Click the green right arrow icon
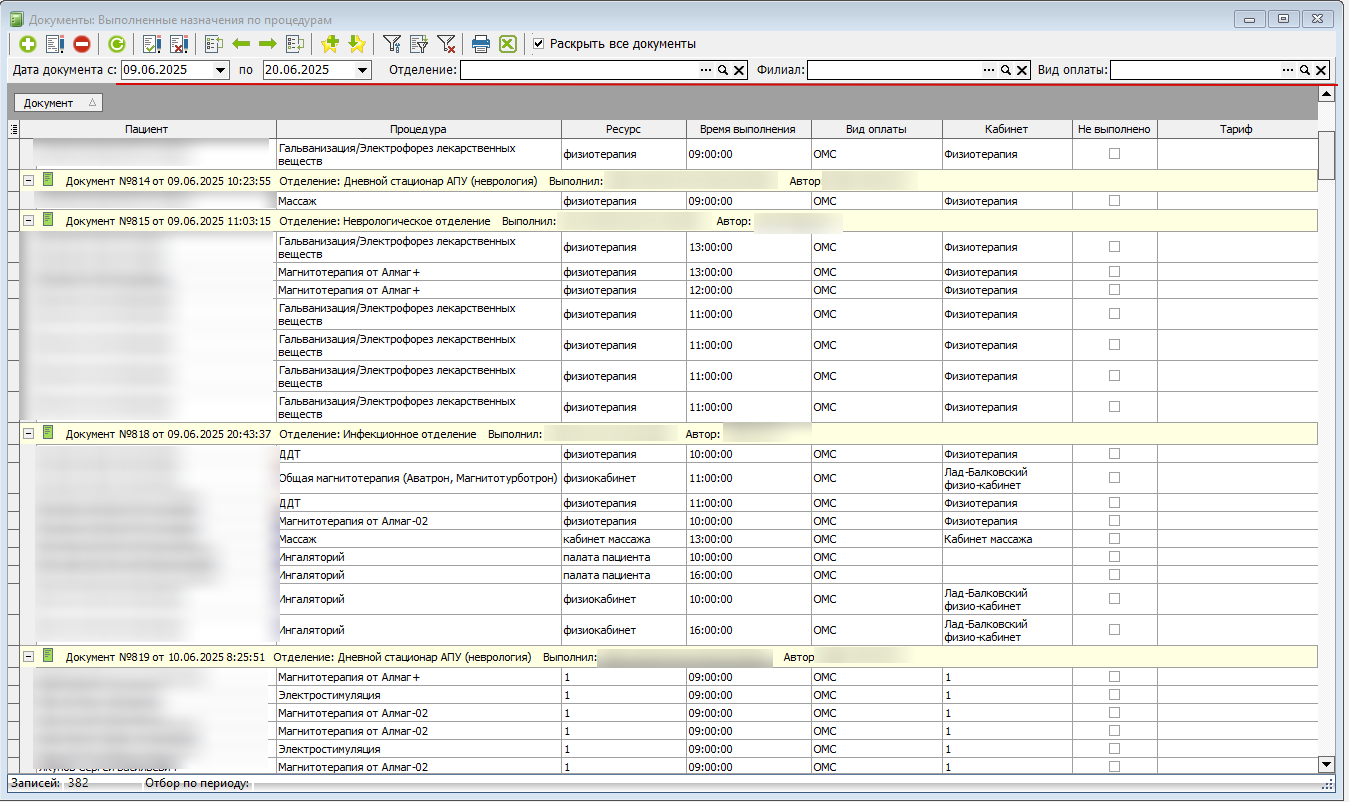This screenshot has height=802, width=1349. (268, 44)
